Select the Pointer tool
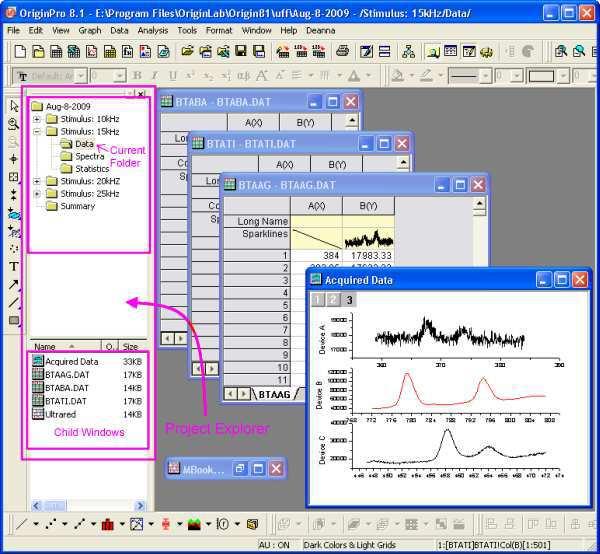The image size is (600, 554). [14, 106]
